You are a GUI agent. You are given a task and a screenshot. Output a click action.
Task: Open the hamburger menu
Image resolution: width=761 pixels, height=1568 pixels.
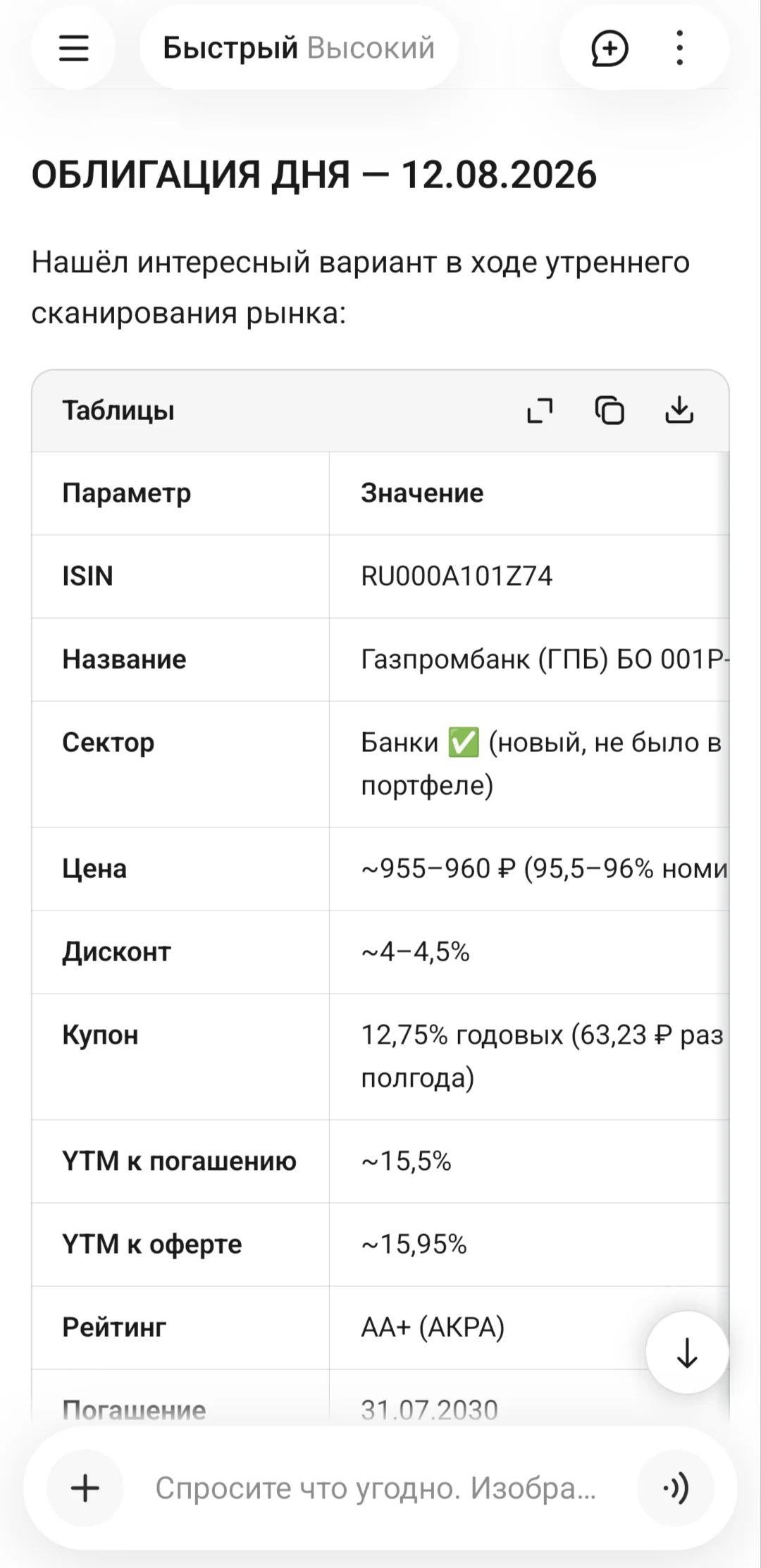(73, 48)
